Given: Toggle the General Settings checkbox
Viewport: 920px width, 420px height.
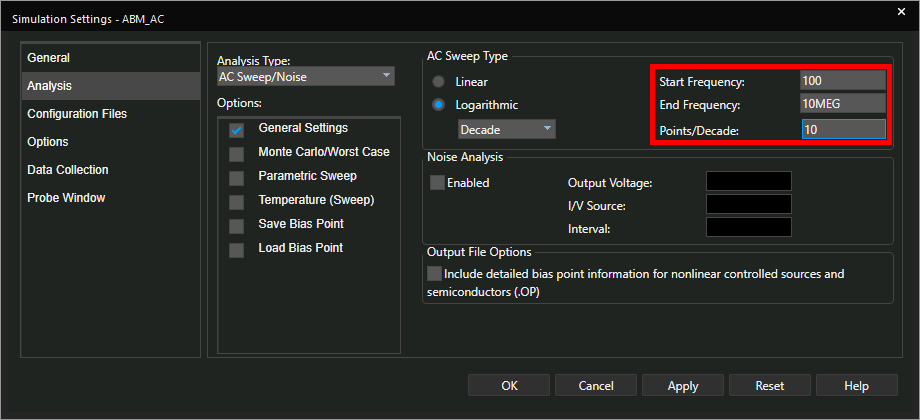Looking at the screenshot, I should (236, 130).
